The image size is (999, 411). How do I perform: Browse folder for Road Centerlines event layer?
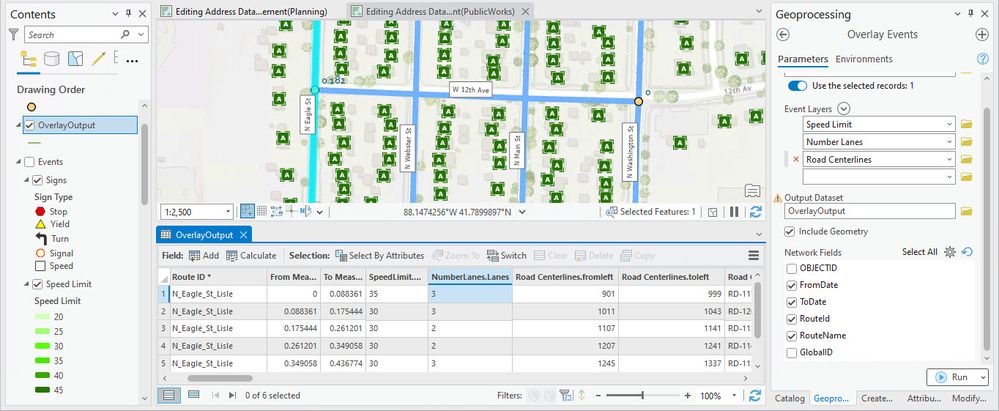pyautogui.click(x=967, y=159)
